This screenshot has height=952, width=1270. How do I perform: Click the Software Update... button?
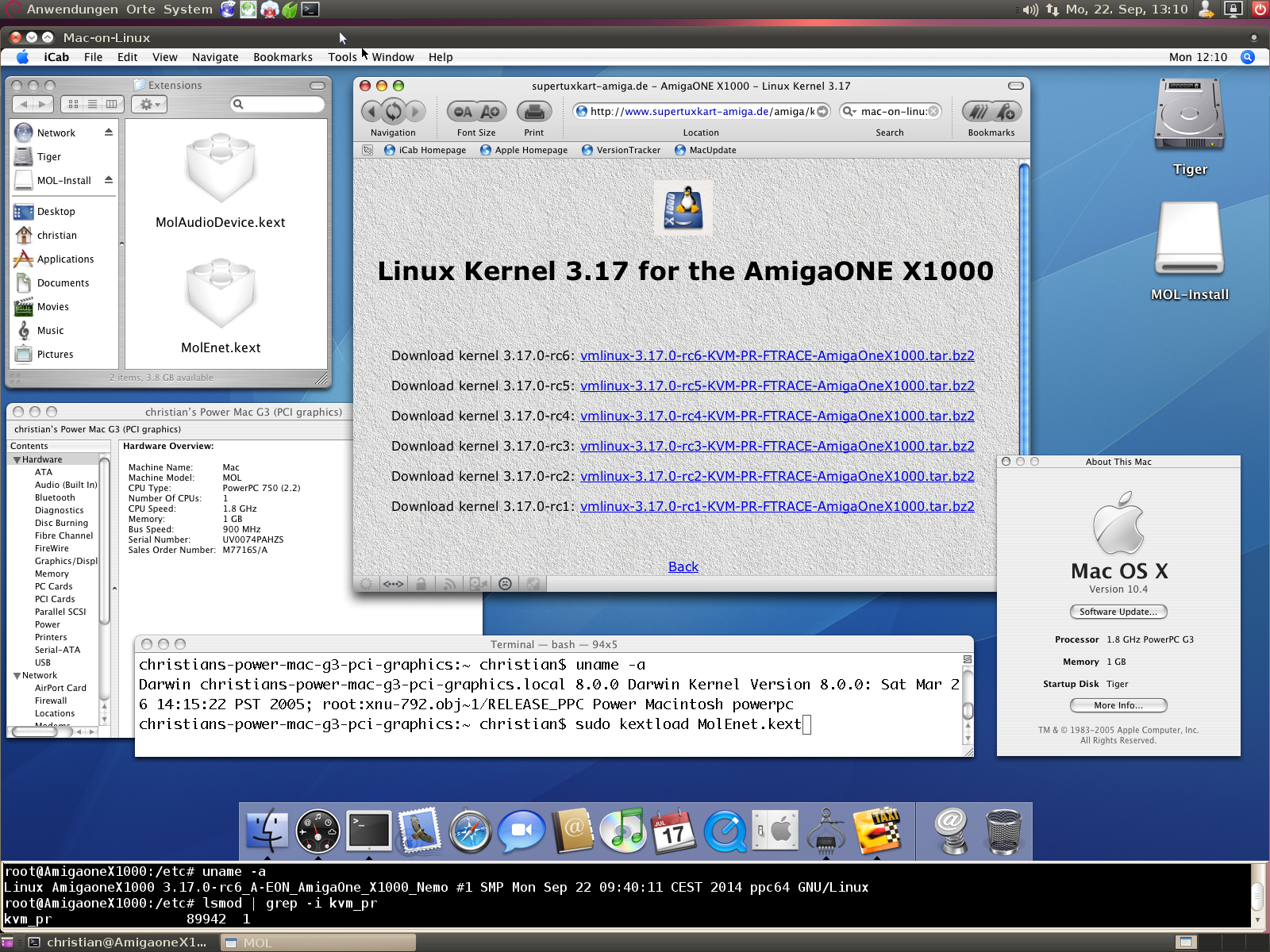tap(1118, 612)
